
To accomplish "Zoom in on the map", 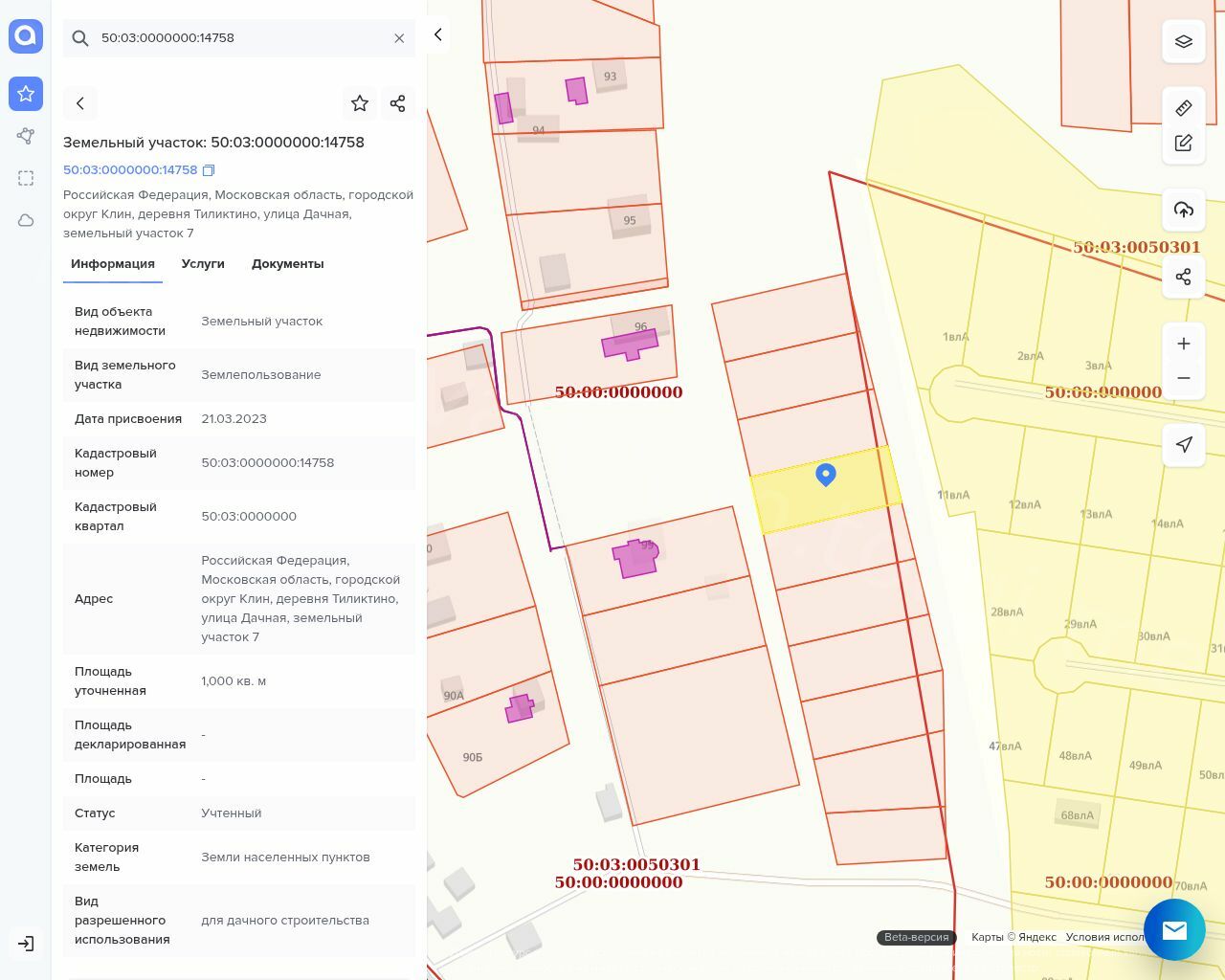I will (1184, 344).
